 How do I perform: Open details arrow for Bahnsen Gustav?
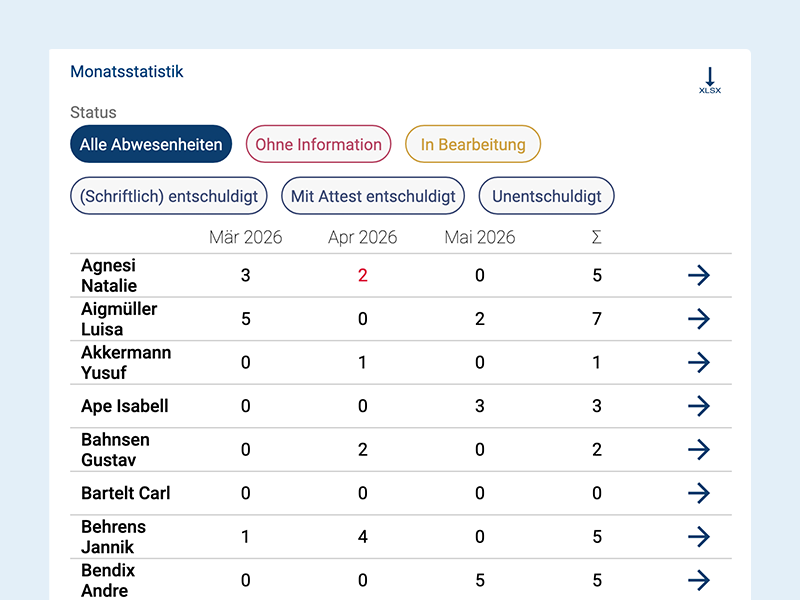[698, 449]
